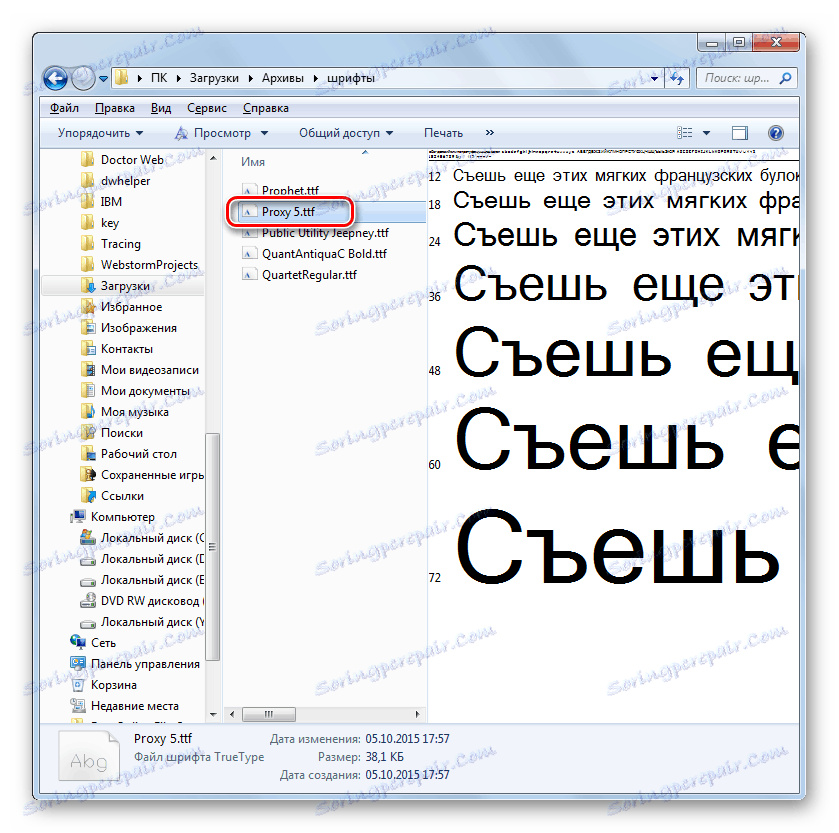Select Локальный диск (C in tree
This screenshot has height=833, width=839.
click(152, 538)
